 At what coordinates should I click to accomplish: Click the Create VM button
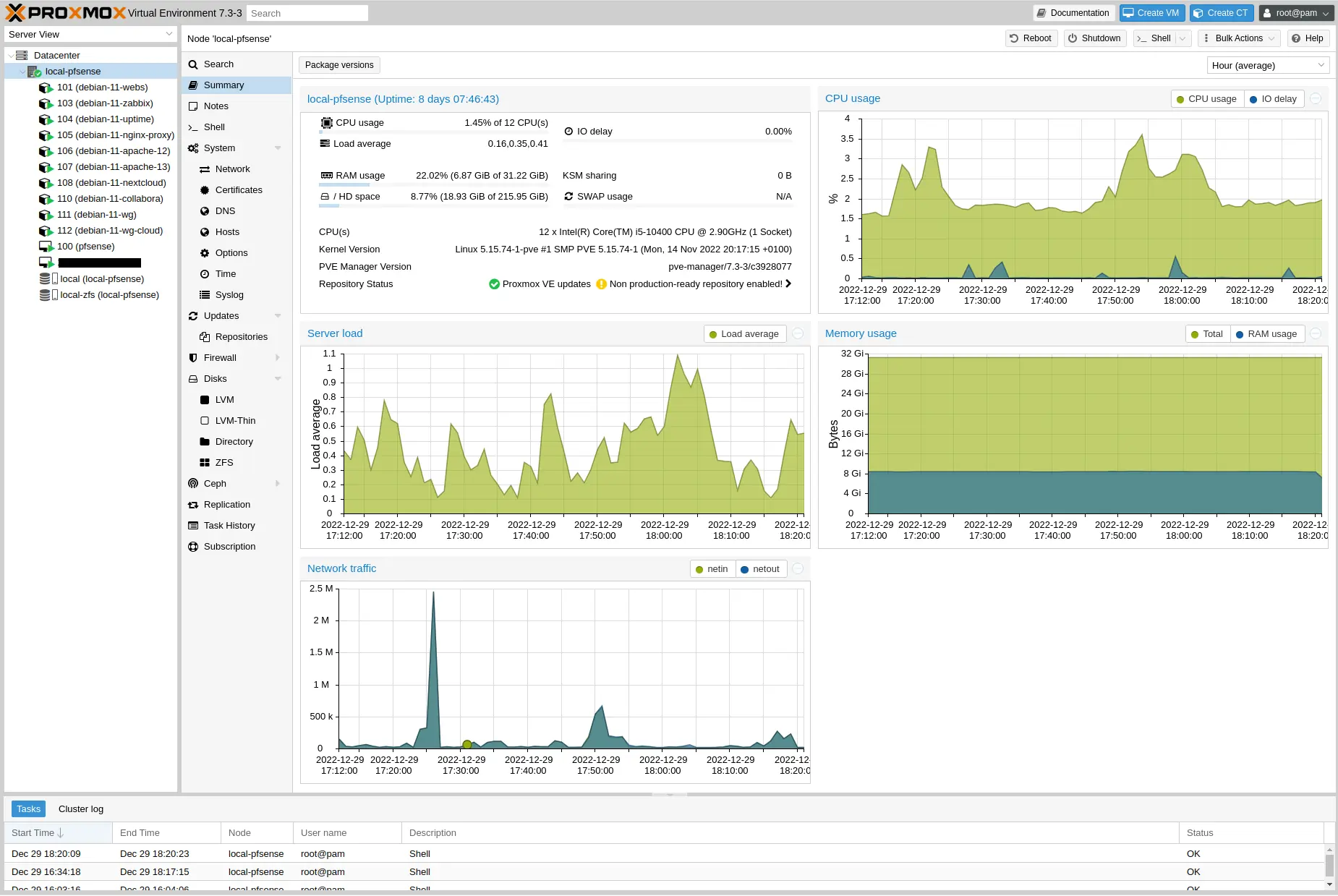[x=1151, y=13]
